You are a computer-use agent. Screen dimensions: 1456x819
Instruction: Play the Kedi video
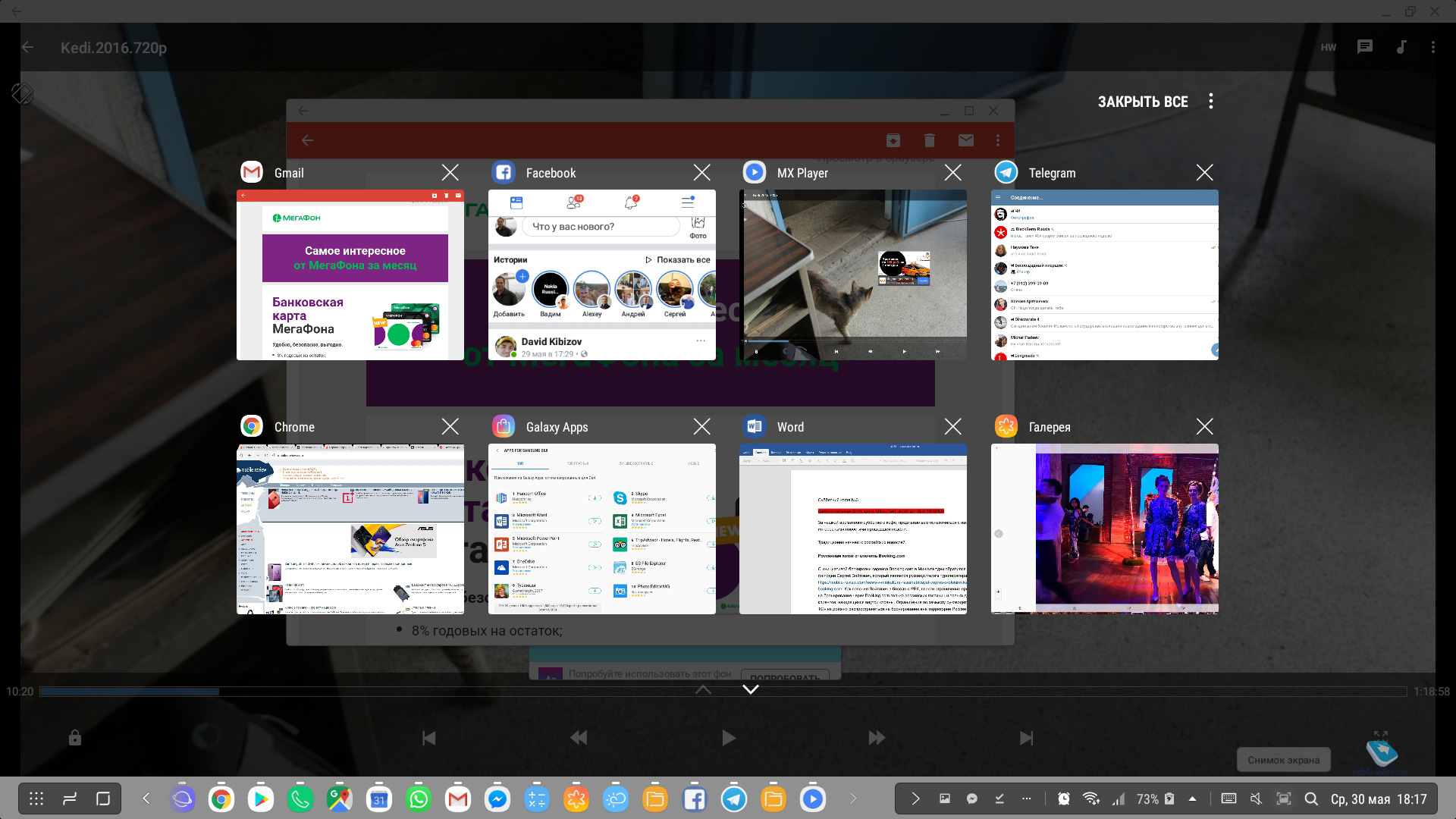pyautogui.click(x=728, y=738)
